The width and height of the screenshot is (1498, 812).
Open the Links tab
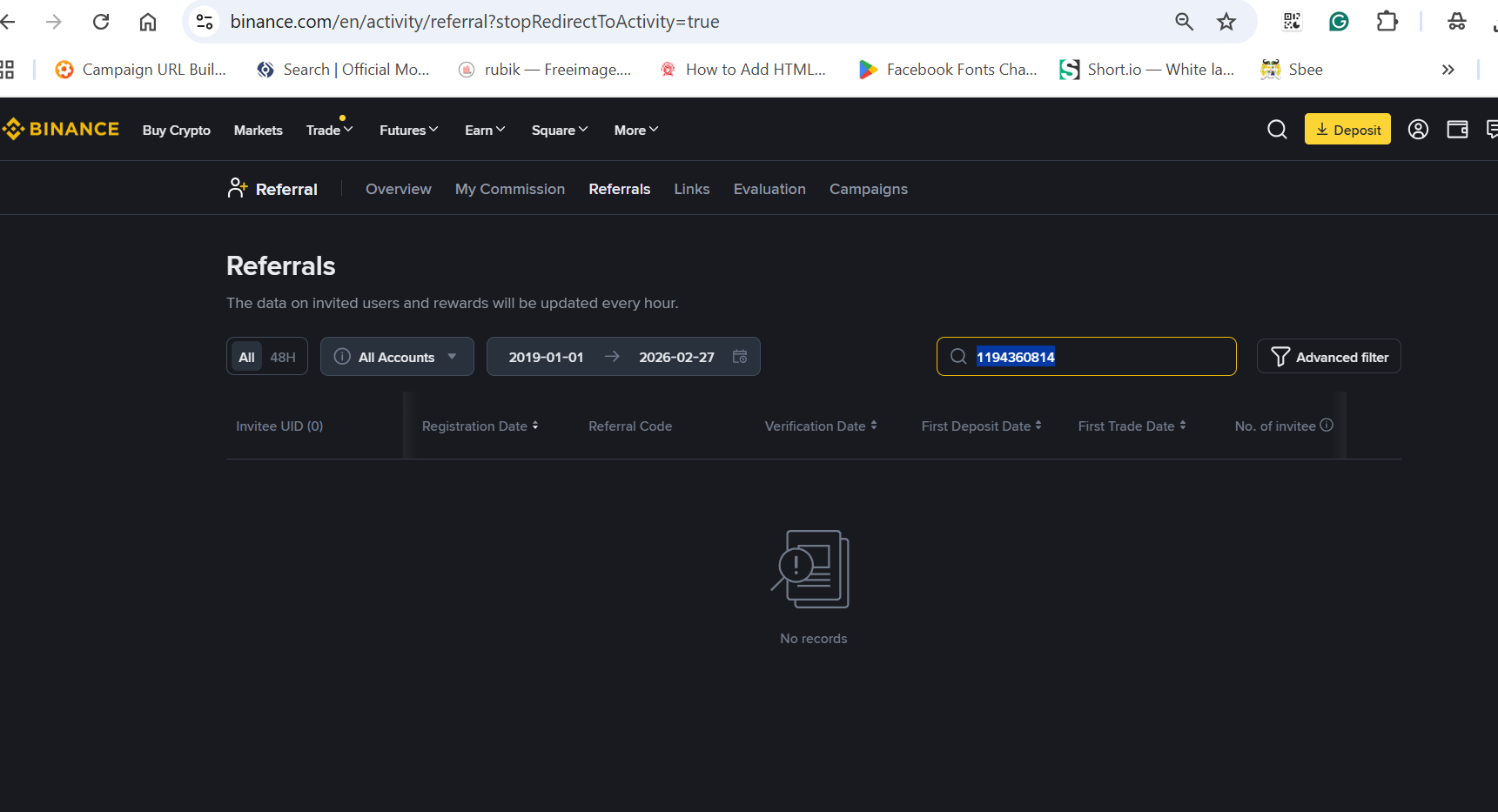692,189
